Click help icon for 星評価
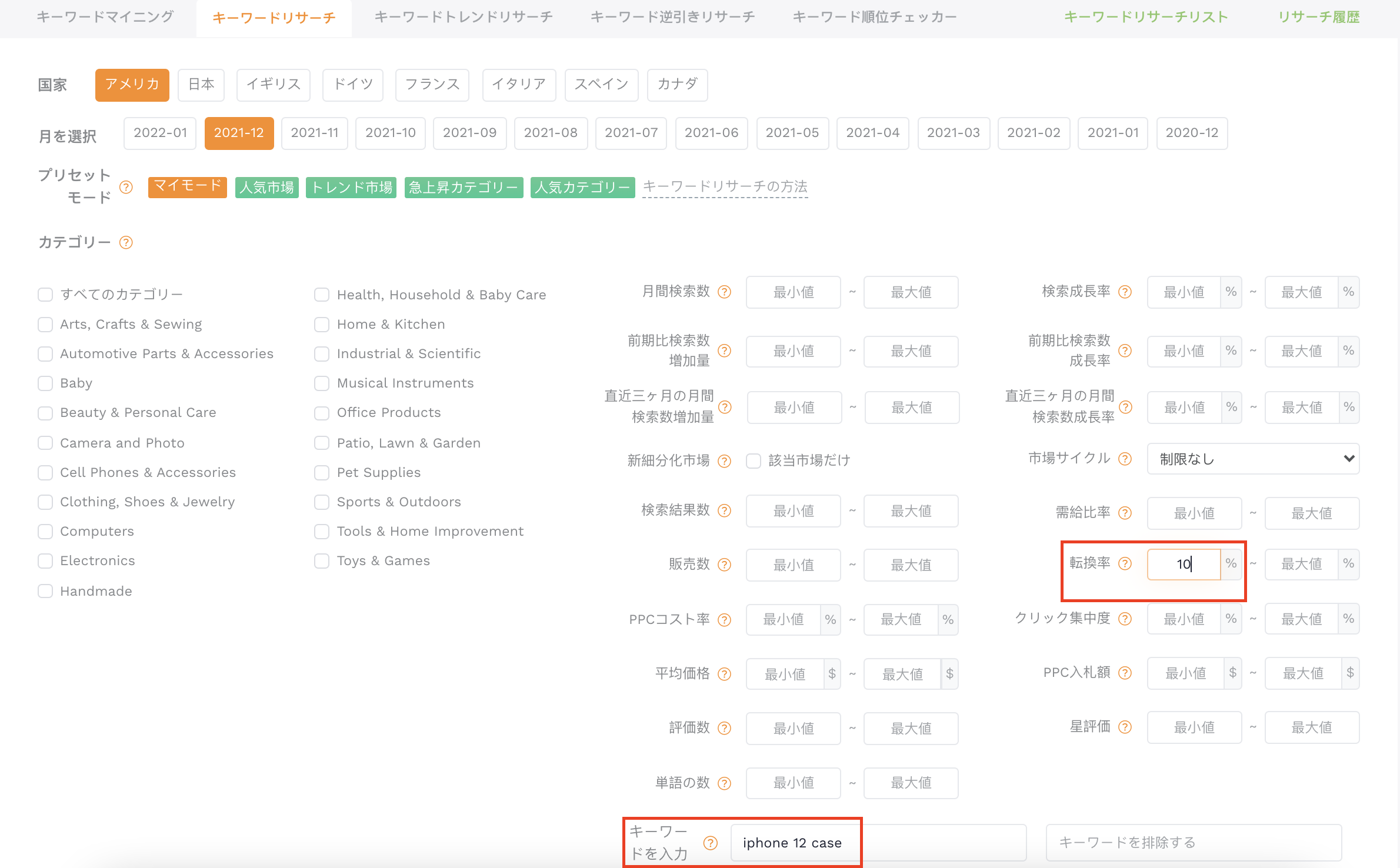The height and width of the screenshot is (868, 1400). pyautogui.click(x=1125, y=727)
